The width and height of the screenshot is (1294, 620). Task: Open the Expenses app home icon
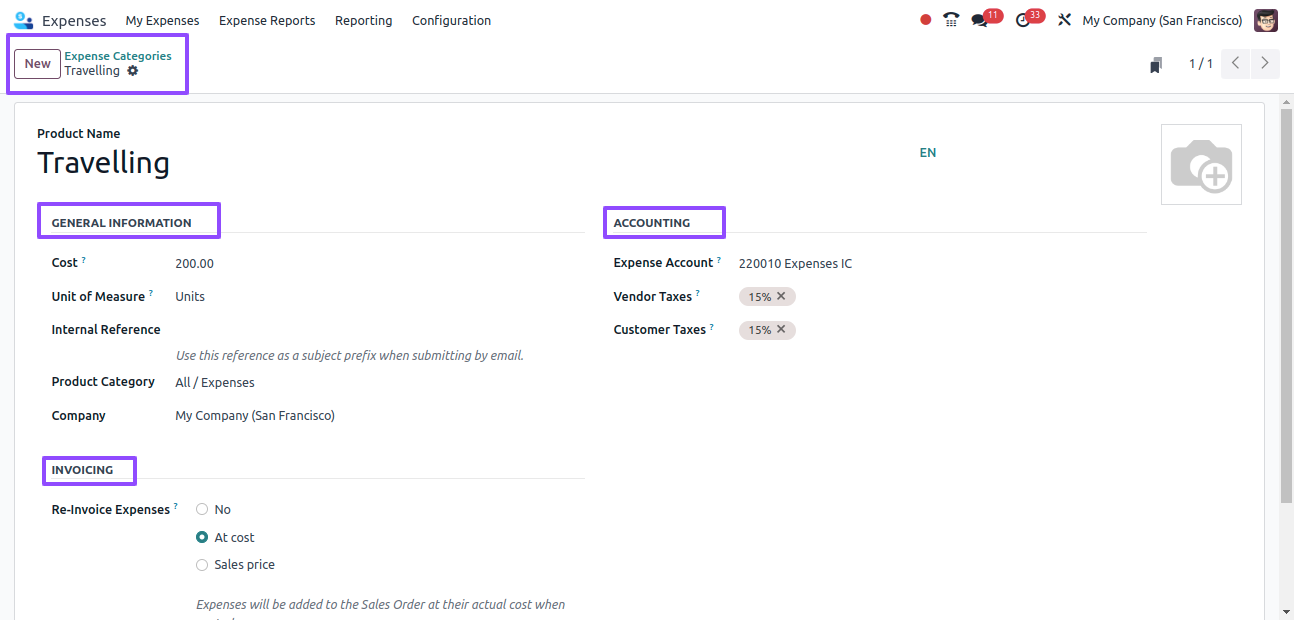(23, 20)
